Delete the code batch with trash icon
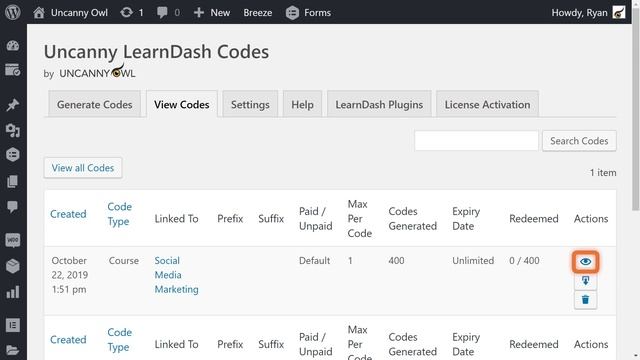The width and height of the screenshot is (640, 360). tap(585, 300)
